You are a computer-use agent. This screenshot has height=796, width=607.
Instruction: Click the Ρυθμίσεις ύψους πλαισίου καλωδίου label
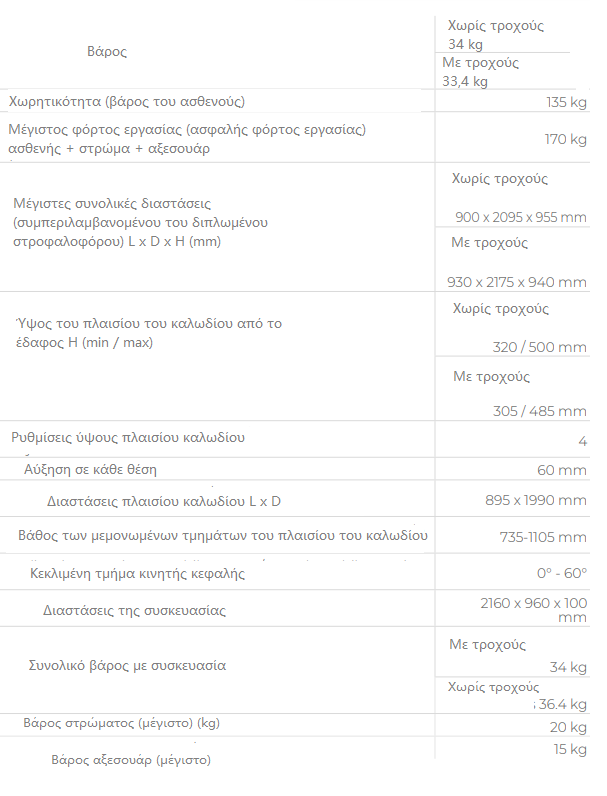pos(128,438)
